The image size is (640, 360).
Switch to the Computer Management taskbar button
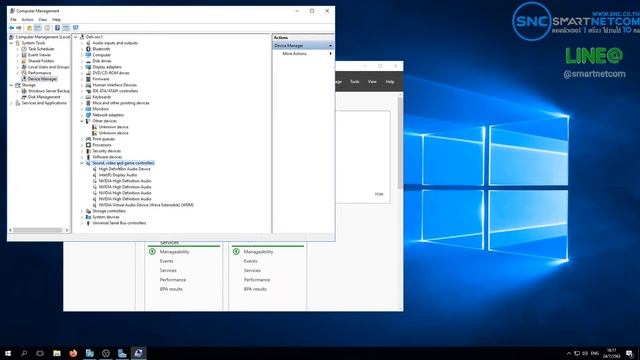click(x=138, y=353)
